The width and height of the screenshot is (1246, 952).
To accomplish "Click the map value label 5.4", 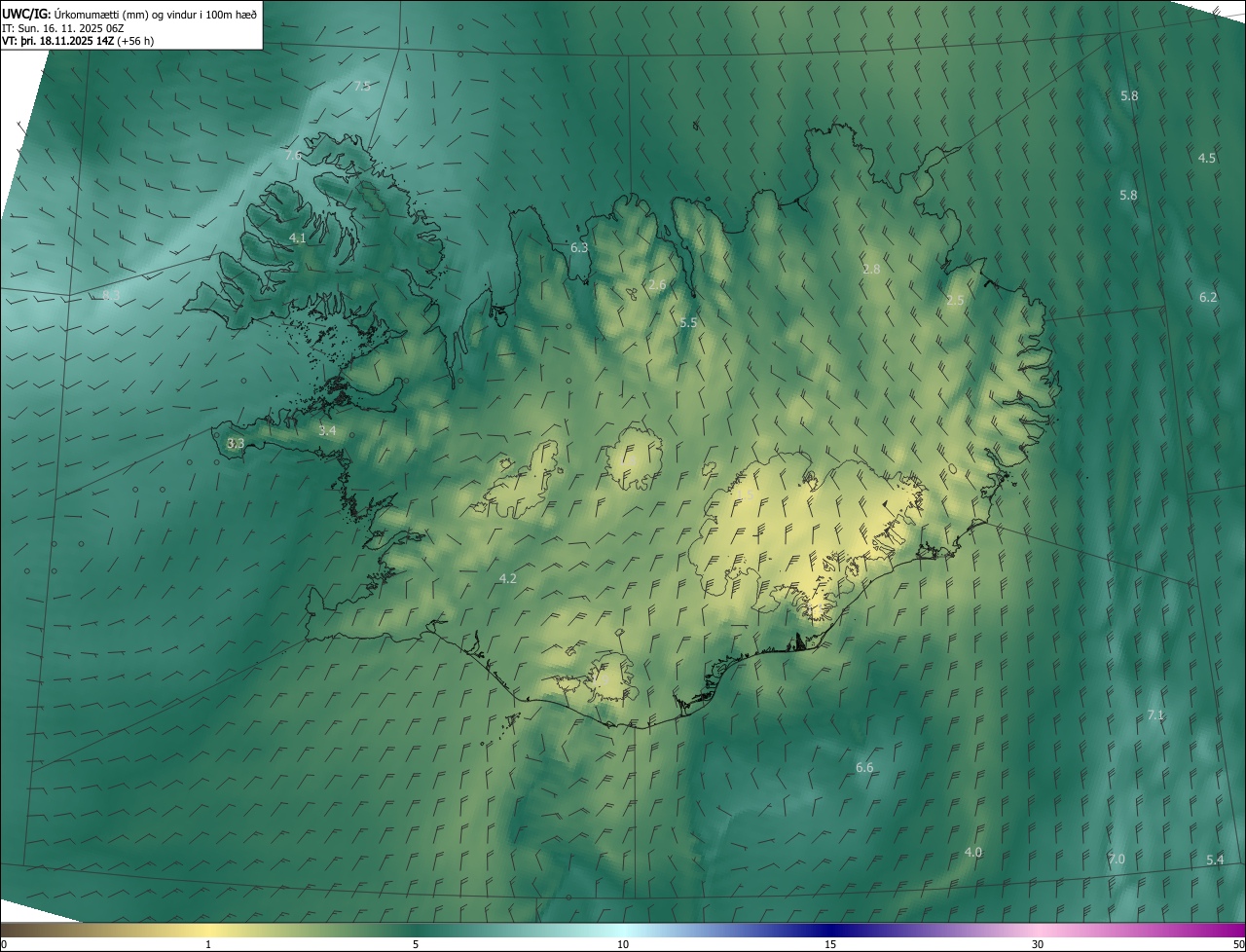I will pyautogui.click(x=1215, y=860).
